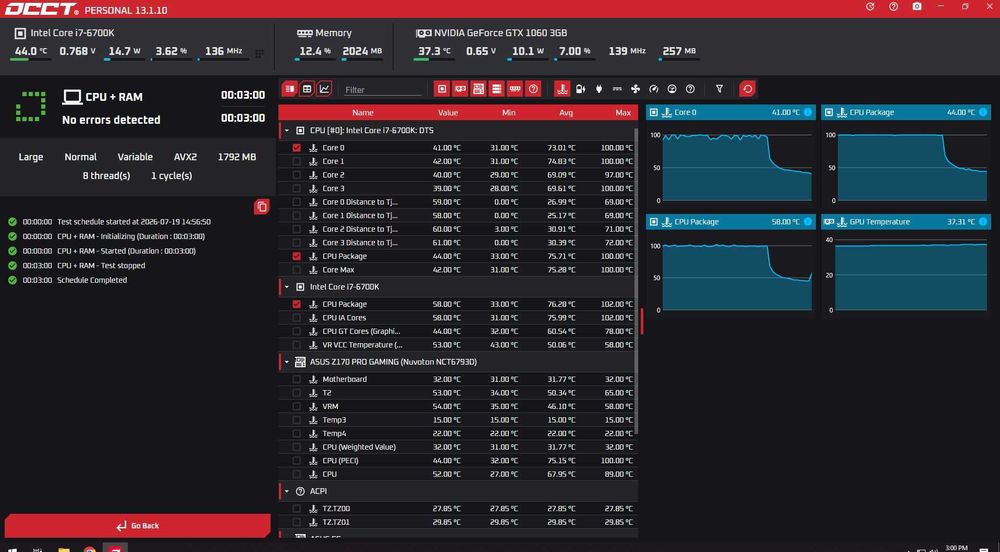Toggle the motherboard sensors filter icon
The width and height of the screenshot is (1000, 552).
coord(478,89)
